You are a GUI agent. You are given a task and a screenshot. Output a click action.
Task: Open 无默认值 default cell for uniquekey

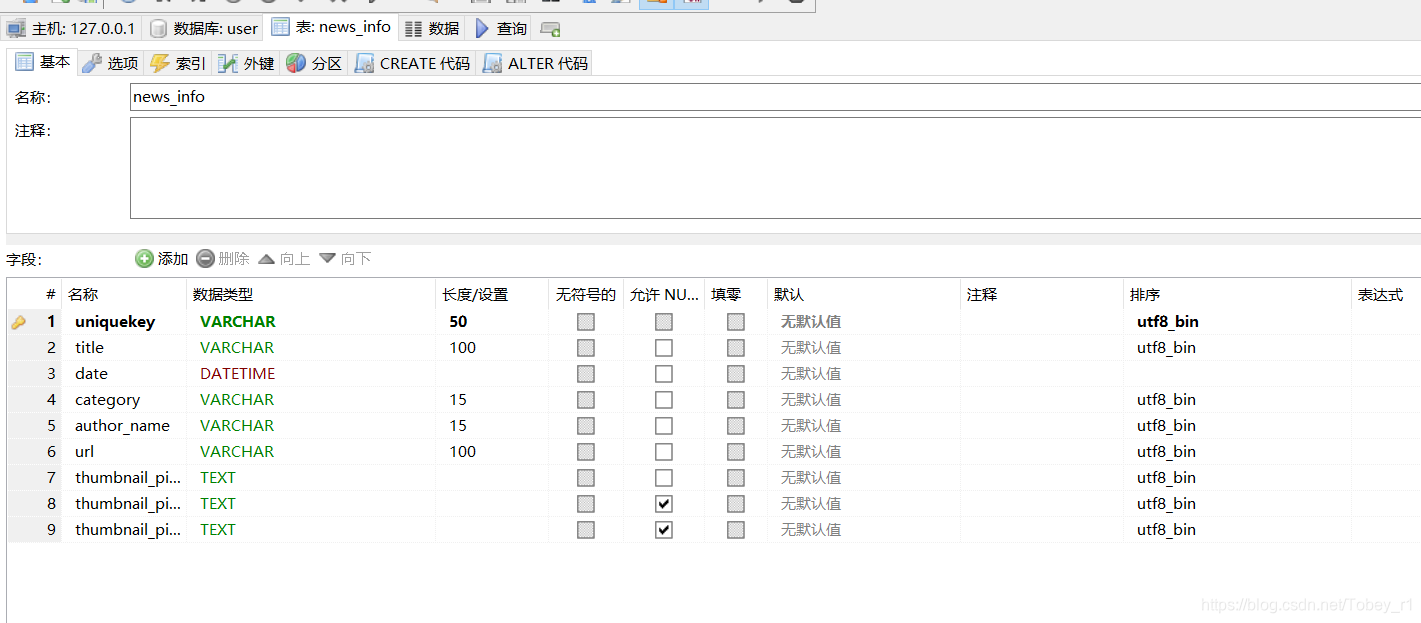pyautogui.click(x=811, y=322)
